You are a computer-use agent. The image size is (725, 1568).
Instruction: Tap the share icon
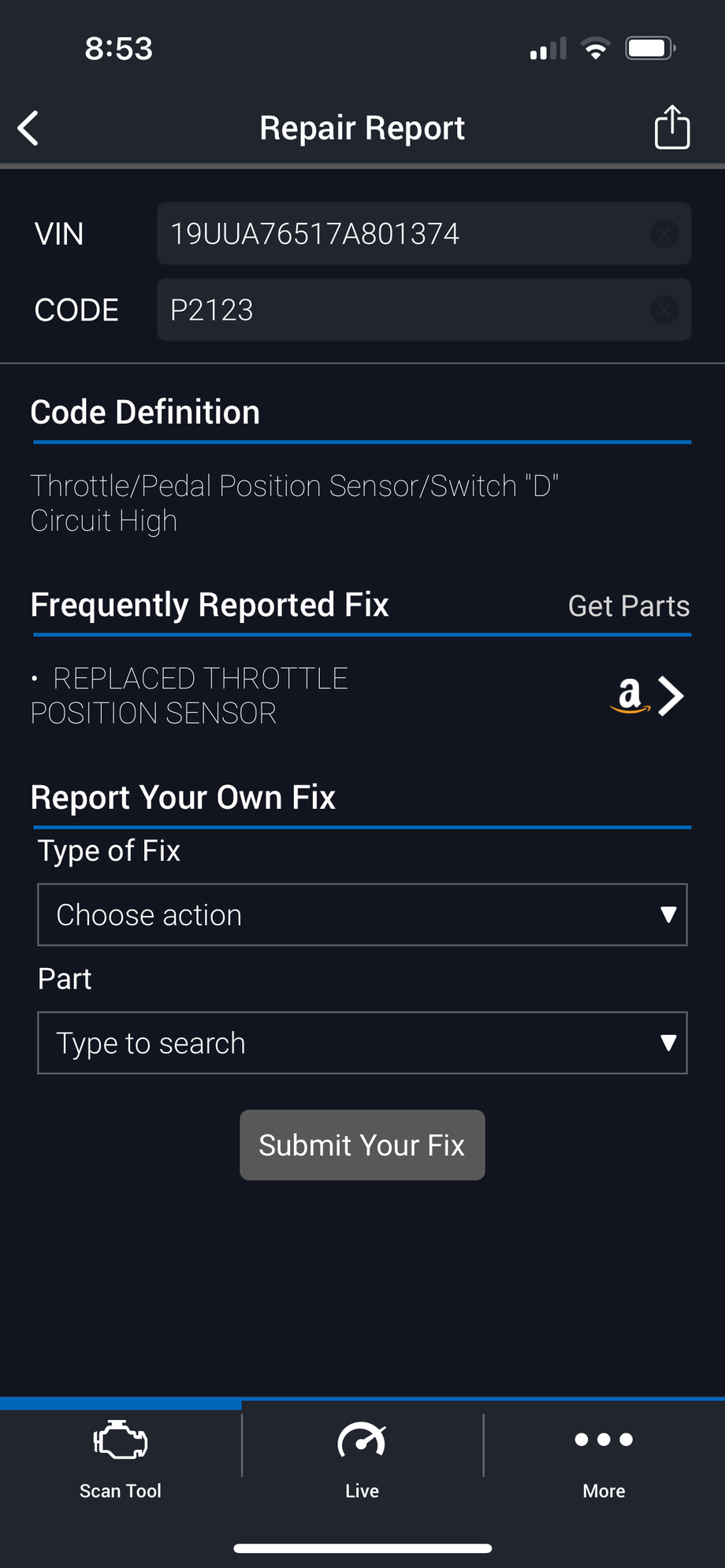(671, 127)
